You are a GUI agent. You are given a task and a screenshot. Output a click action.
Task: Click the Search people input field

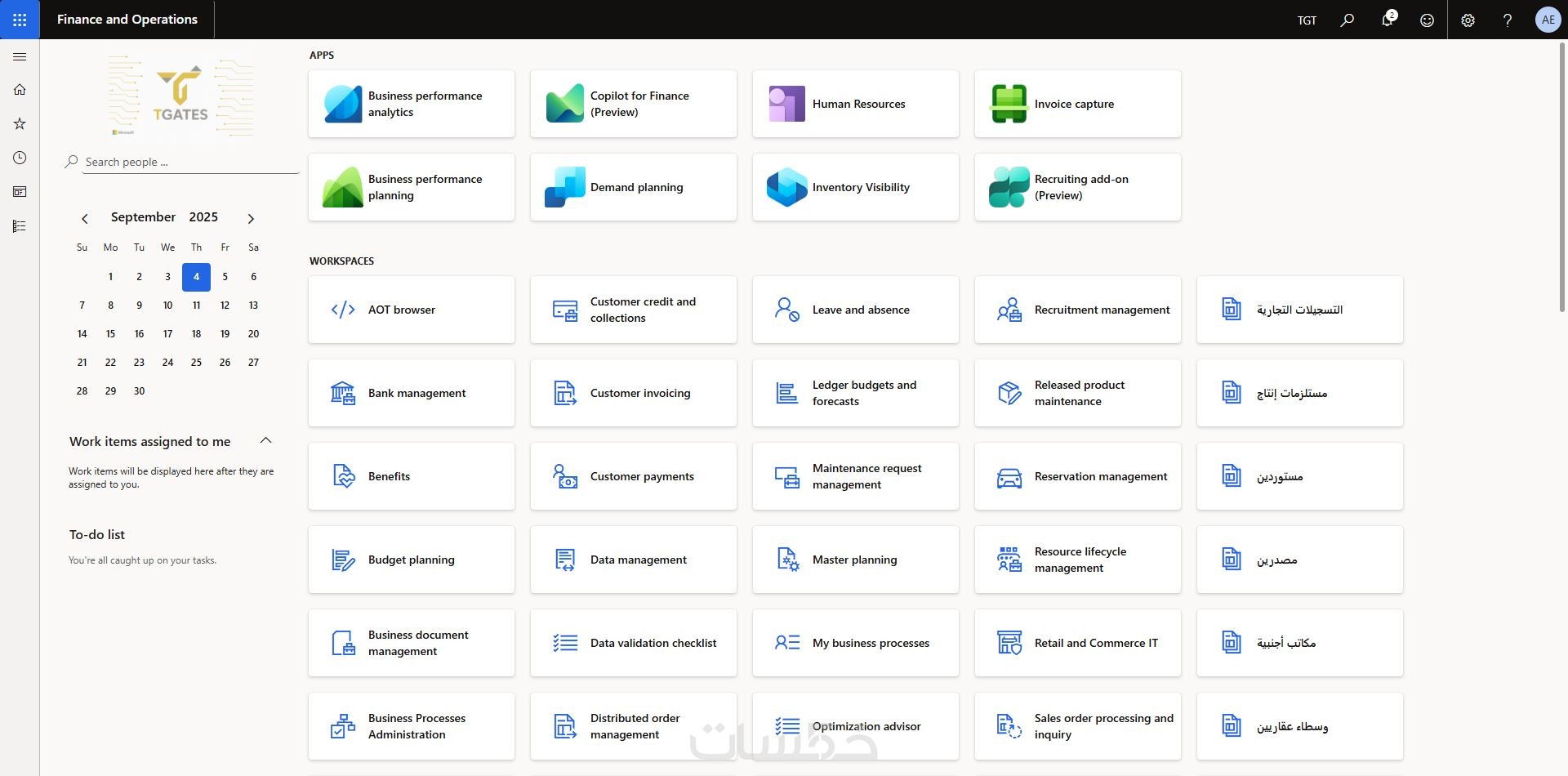[191, 162]
